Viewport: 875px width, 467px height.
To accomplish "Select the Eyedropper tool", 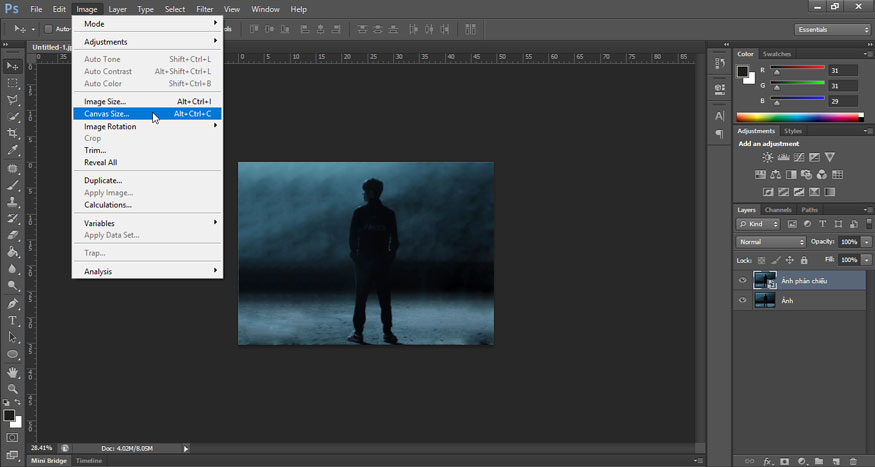I will click(x=12, y=150).
